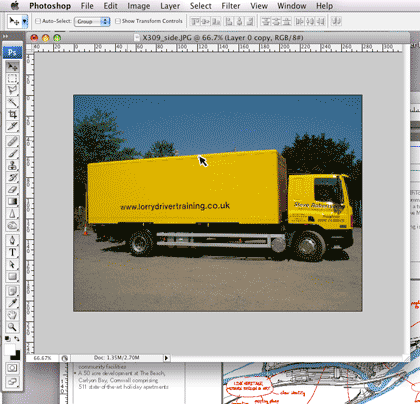This screenshot has height=404, width=420.
Task: Open the Edit menu
Action: (x=110, y=6)
